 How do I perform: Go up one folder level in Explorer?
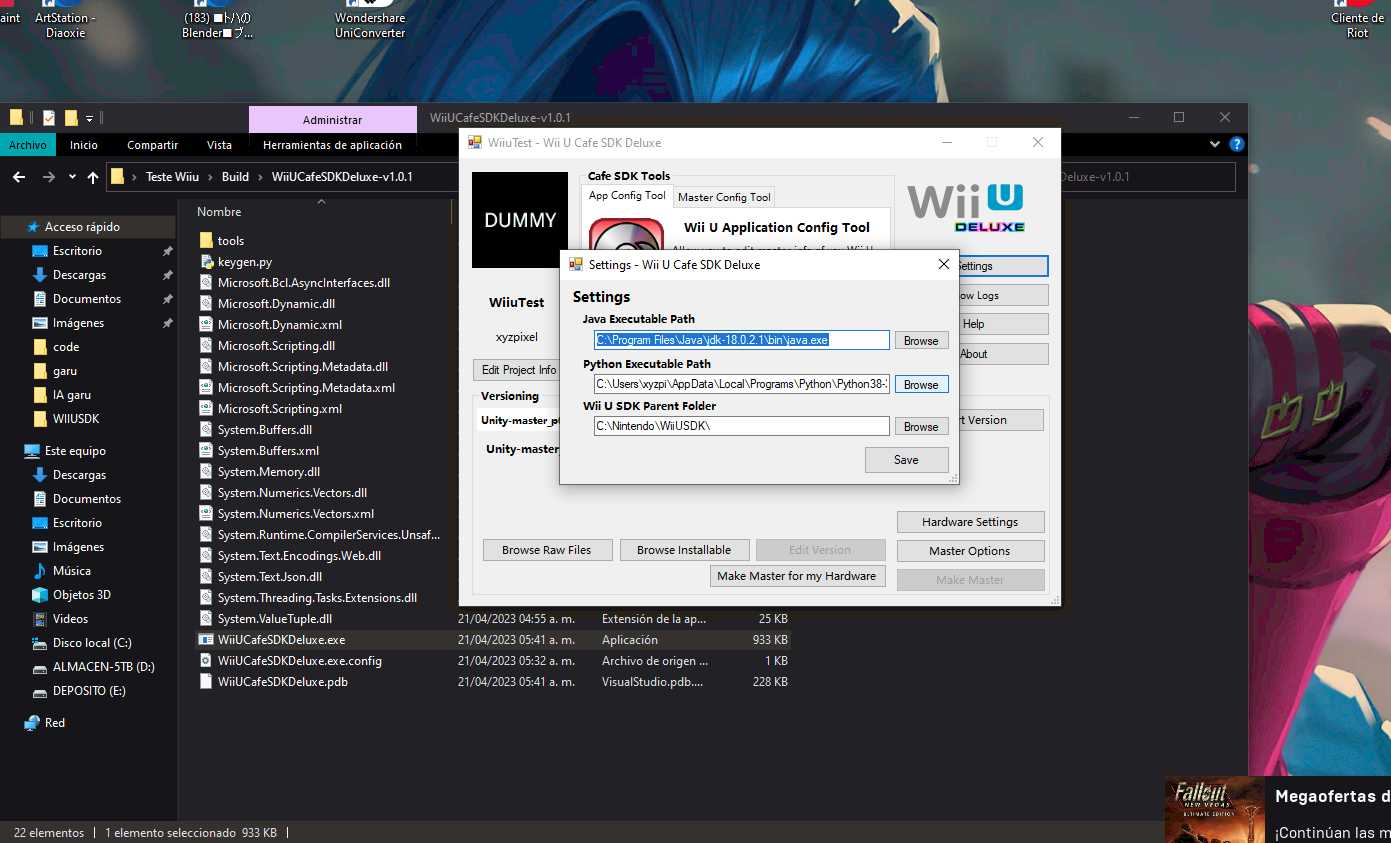(93, 177)
